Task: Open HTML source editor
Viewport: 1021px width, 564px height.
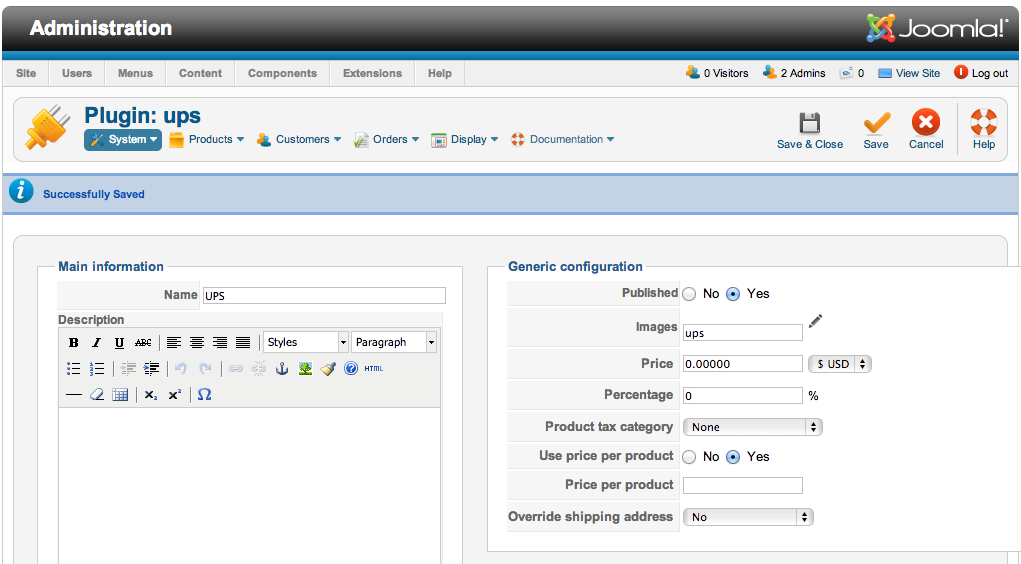Action: coord(374,369)
